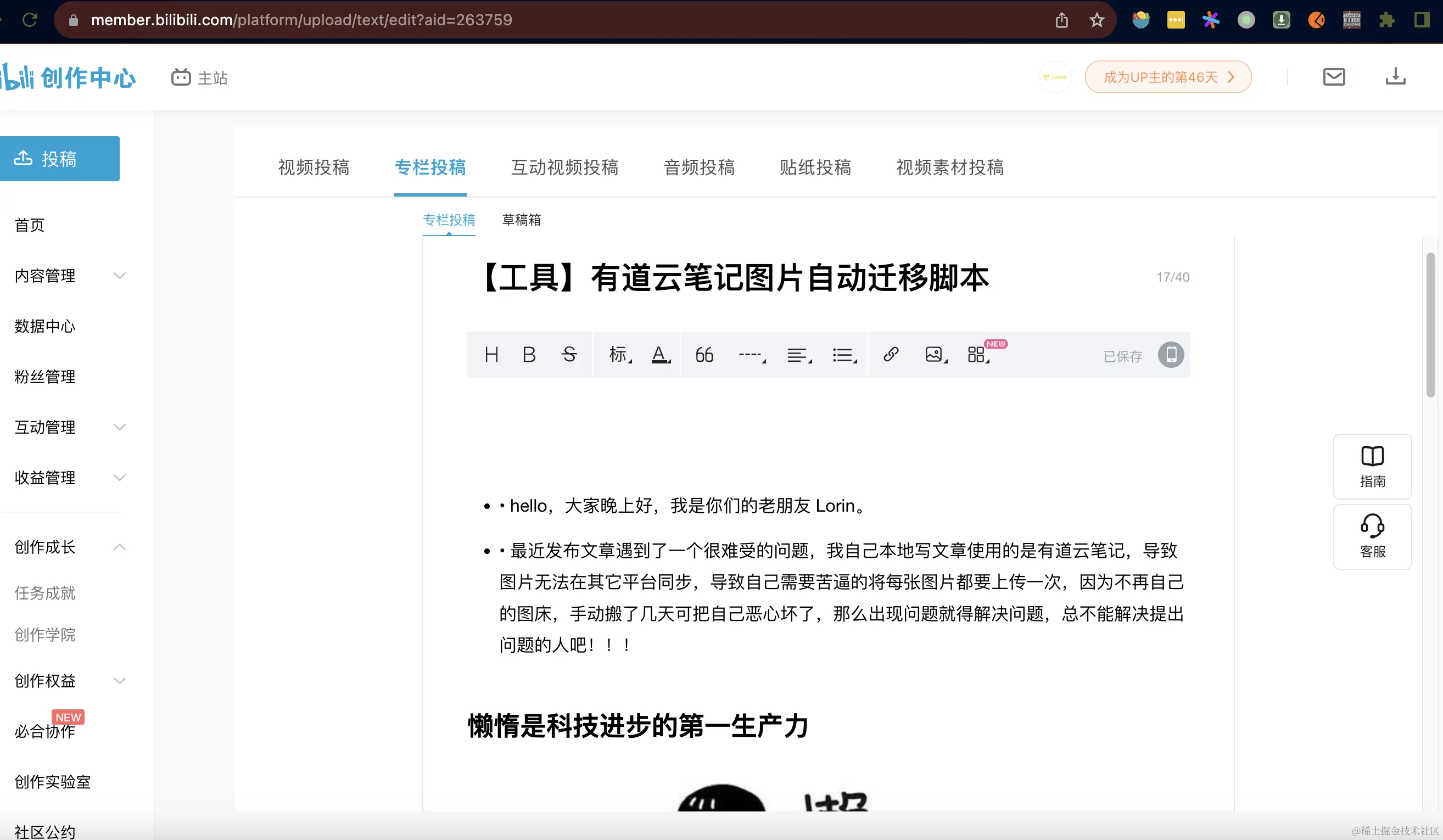Select the 专栏投稿 sub-tab
The height and width of the screenshot is (840, 1443).
click(449, 220)
